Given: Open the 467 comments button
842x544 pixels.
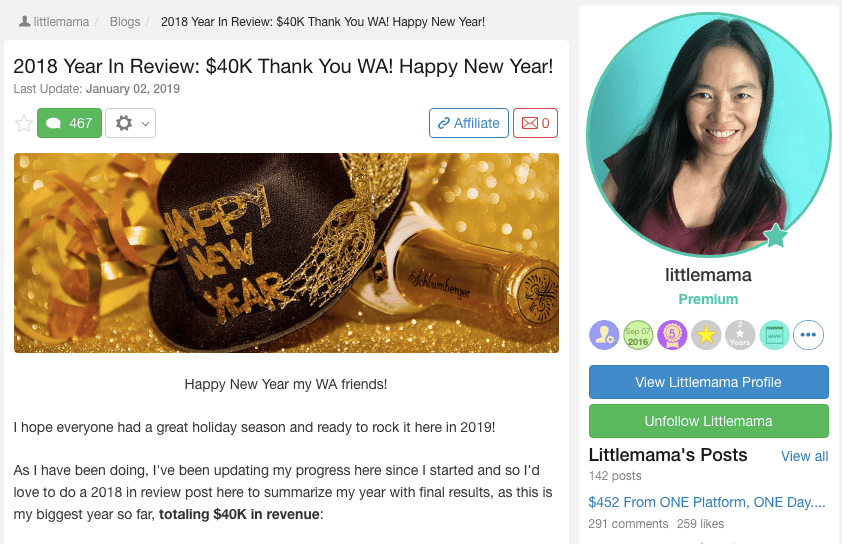Looking at the screenshot, I should [x=69, y=123].
